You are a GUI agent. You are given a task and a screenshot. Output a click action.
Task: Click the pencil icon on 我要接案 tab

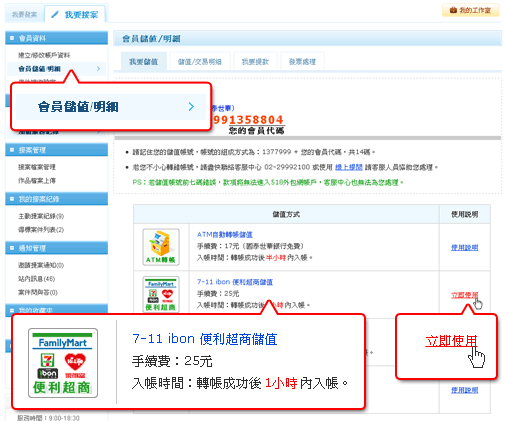(55, 14)
